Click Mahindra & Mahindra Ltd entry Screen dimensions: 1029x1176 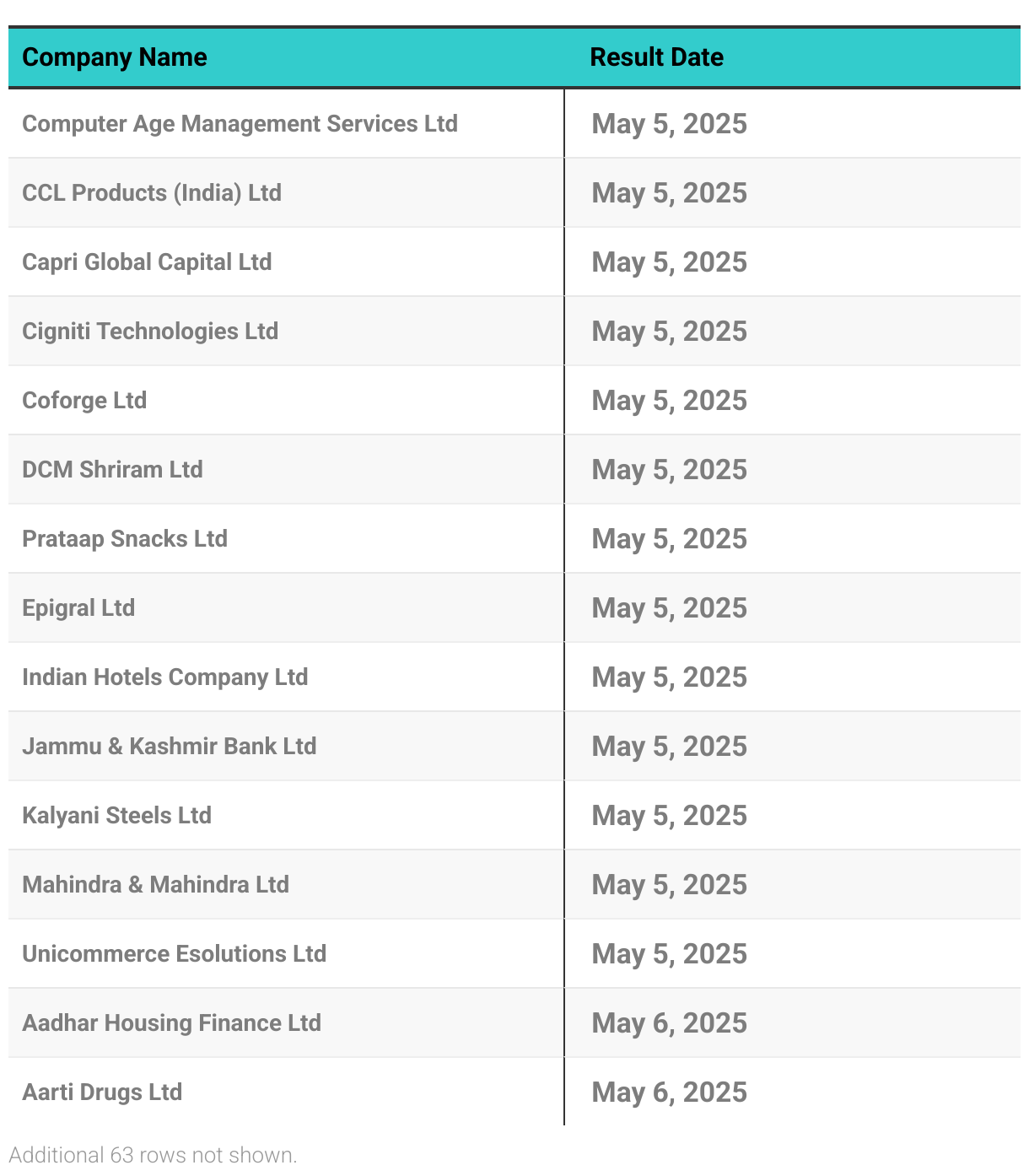pos(156,885)
